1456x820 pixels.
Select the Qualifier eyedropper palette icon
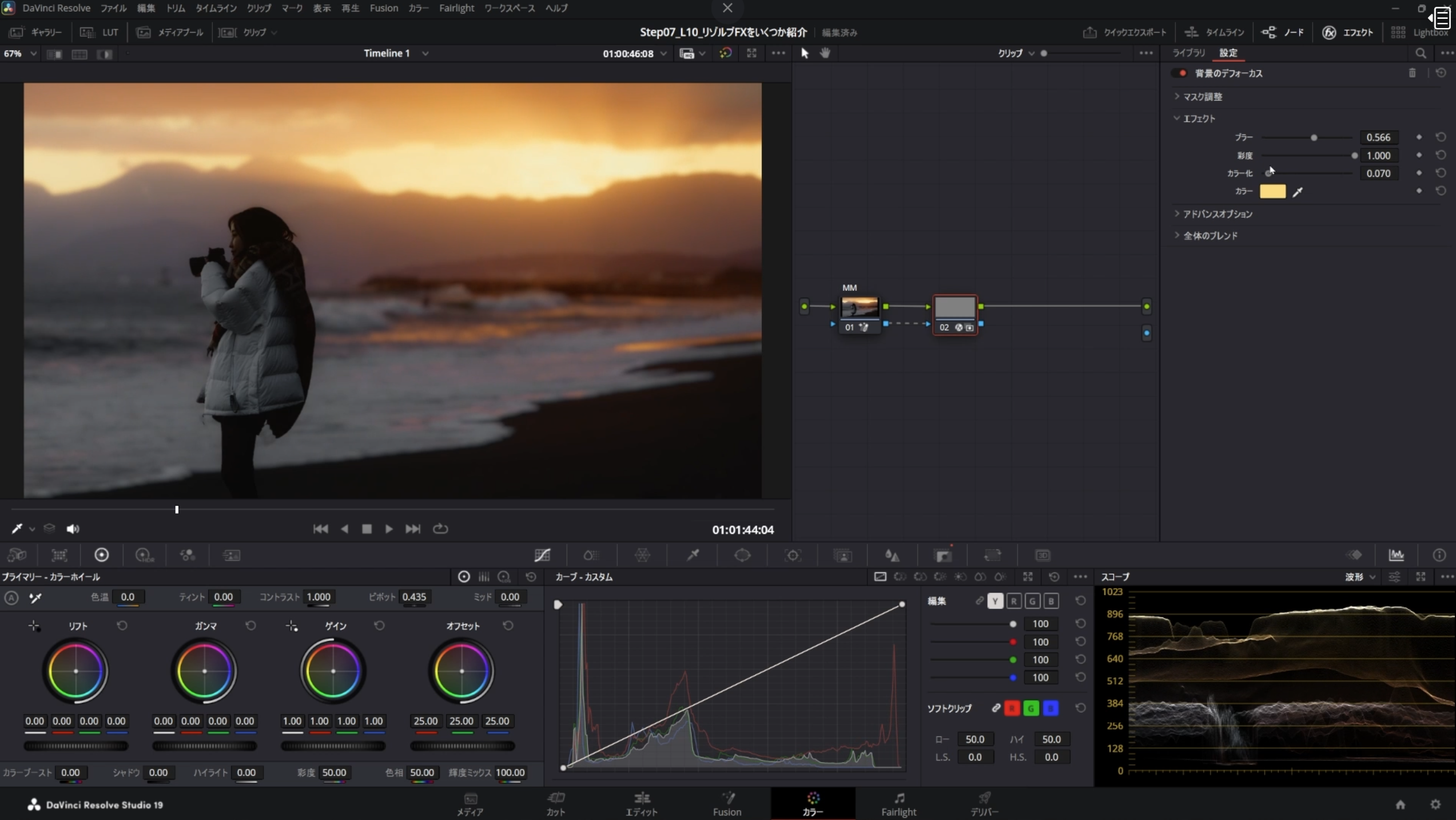coord(693,555)
